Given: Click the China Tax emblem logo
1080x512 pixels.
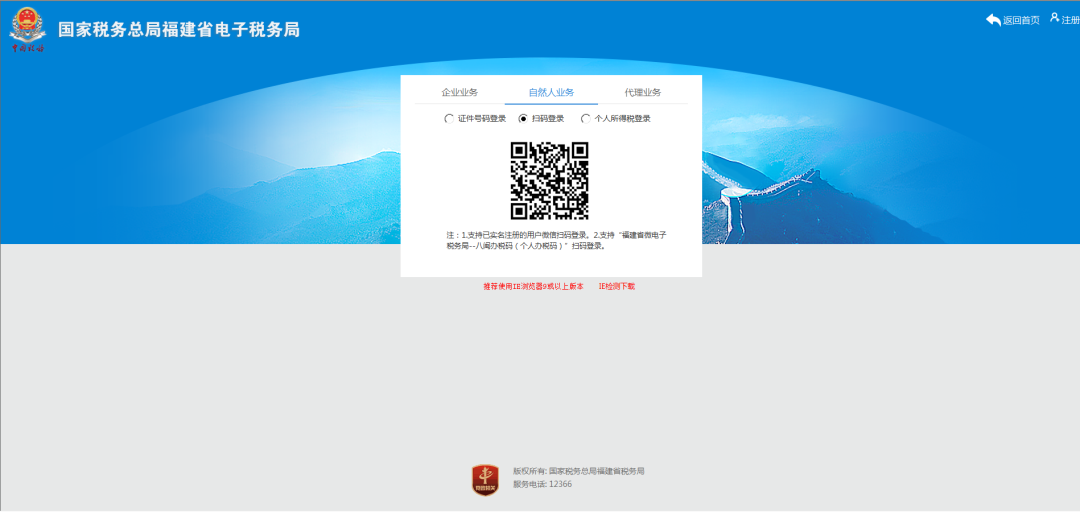Looking at the screenshot, I should pos(28,30).
